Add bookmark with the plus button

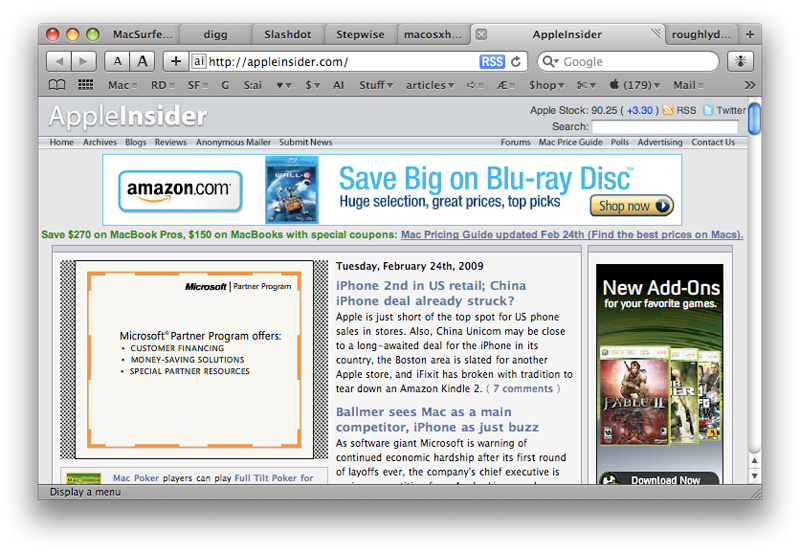[x=176, y=62]
